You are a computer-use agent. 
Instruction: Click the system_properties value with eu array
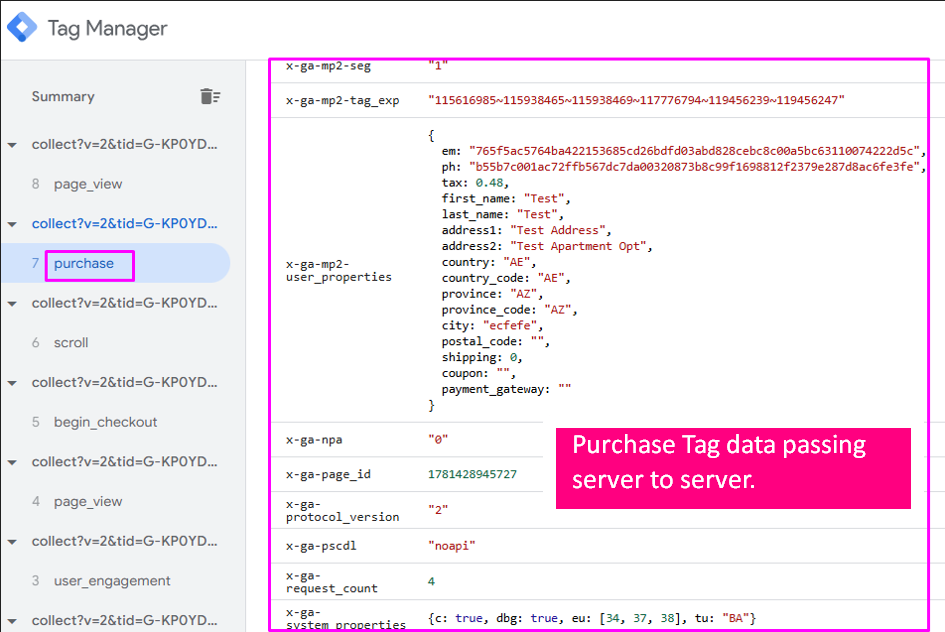[x=592, y=618]
